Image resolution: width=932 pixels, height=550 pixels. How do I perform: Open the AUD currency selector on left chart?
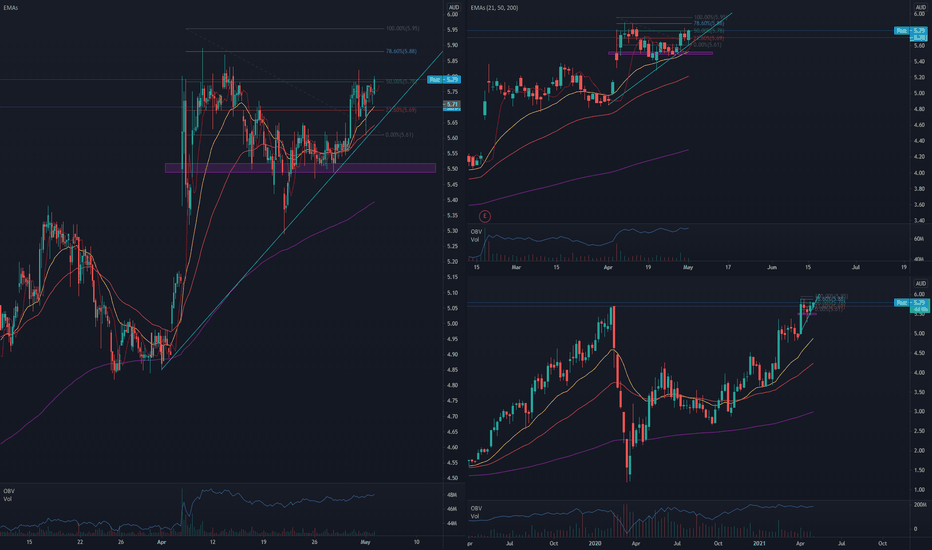(x=454, y=8)
